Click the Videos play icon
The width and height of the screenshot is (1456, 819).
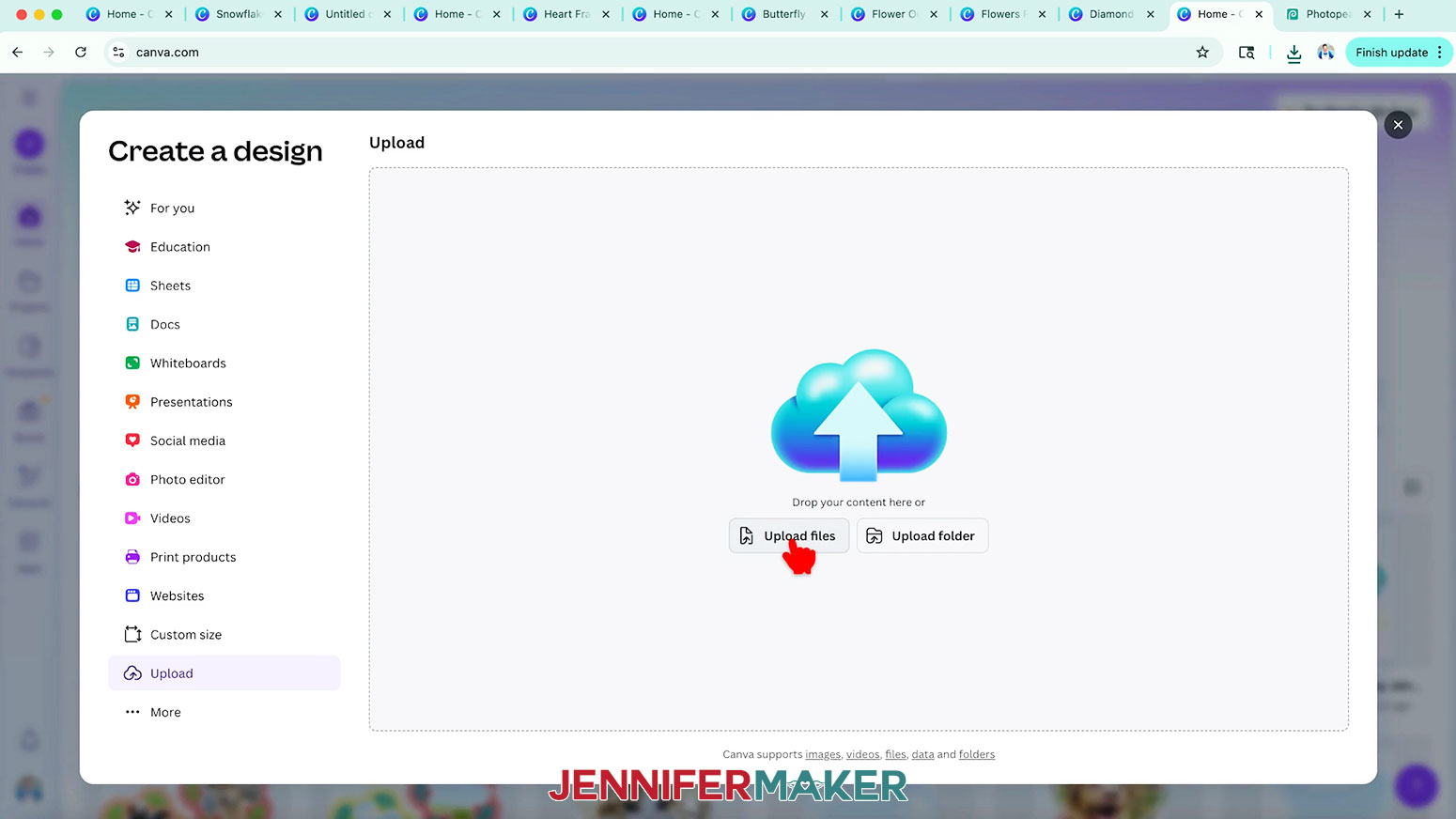(132, 518)
